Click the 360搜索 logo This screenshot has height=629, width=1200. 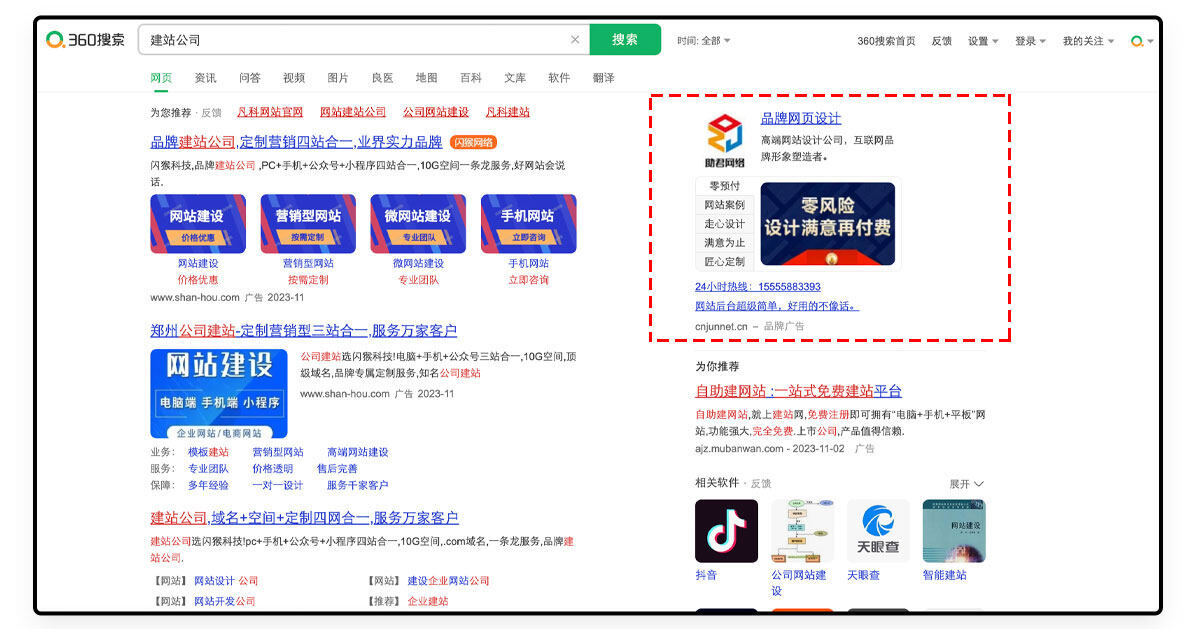(86, 40)
